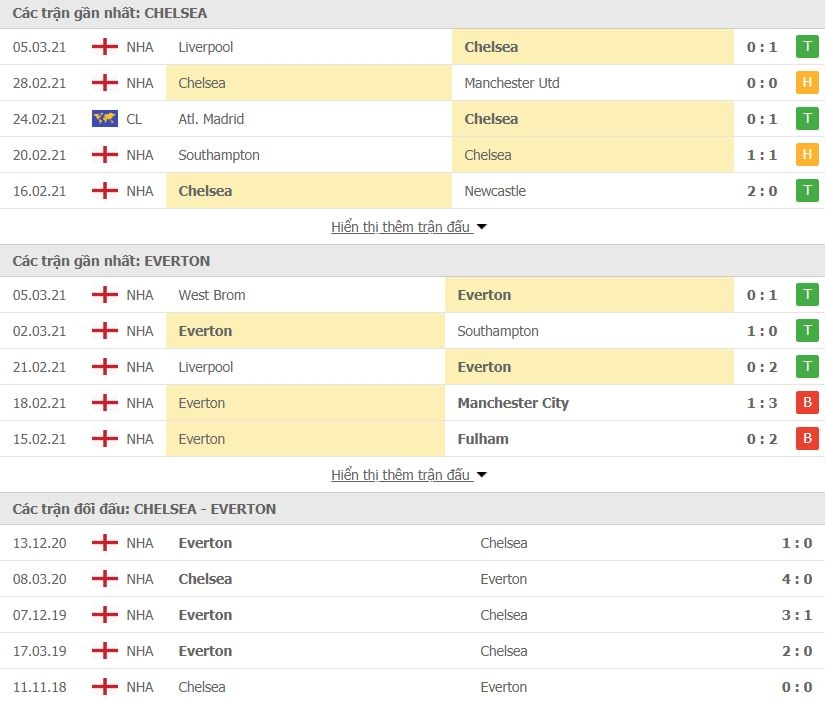Click the England flag on the West Brom vs Everton row

(x=105, y=295)
